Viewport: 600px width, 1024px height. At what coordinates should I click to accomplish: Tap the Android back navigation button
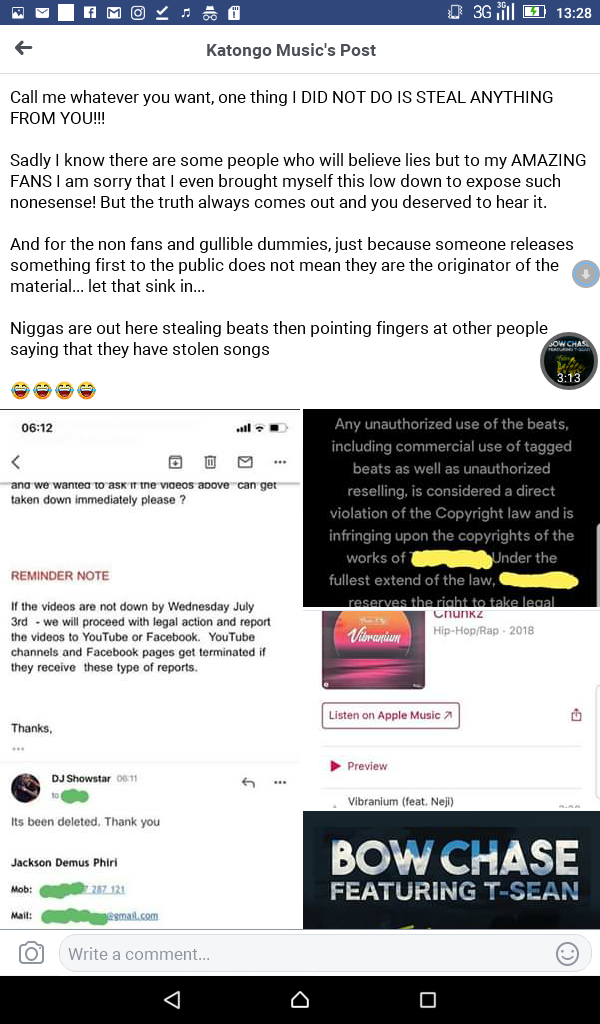coord(172,999)
